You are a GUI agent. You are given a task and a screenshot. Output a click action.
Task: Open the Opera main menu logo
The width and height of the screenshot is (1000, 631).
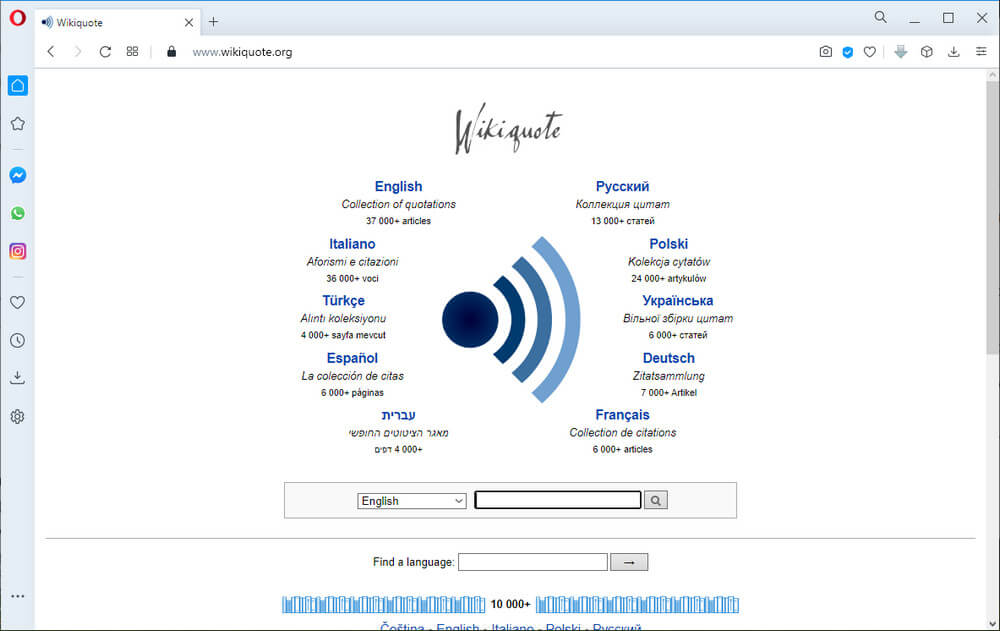(17, 18)
